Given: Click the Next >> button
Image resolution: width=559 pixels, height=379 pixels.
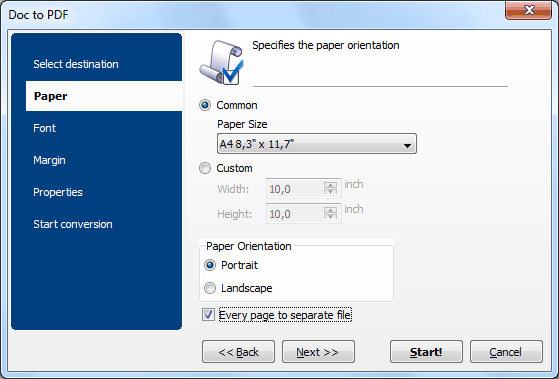Looking at the screenshot, I should click(x=318, y=352).
